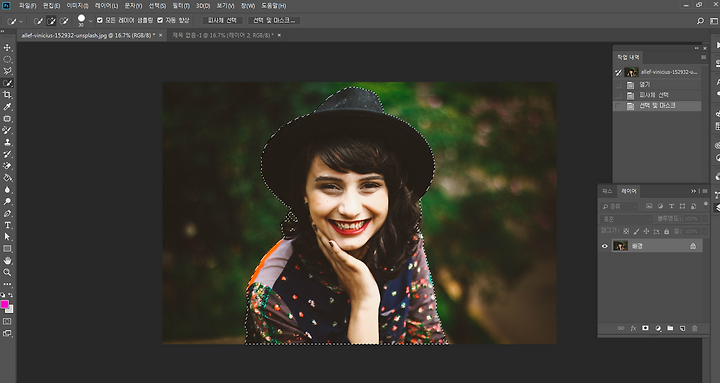This screenshot has height=383, width=720.
Task: Open the tool preset picker dropdown
Action: click(x=21, y=21)
